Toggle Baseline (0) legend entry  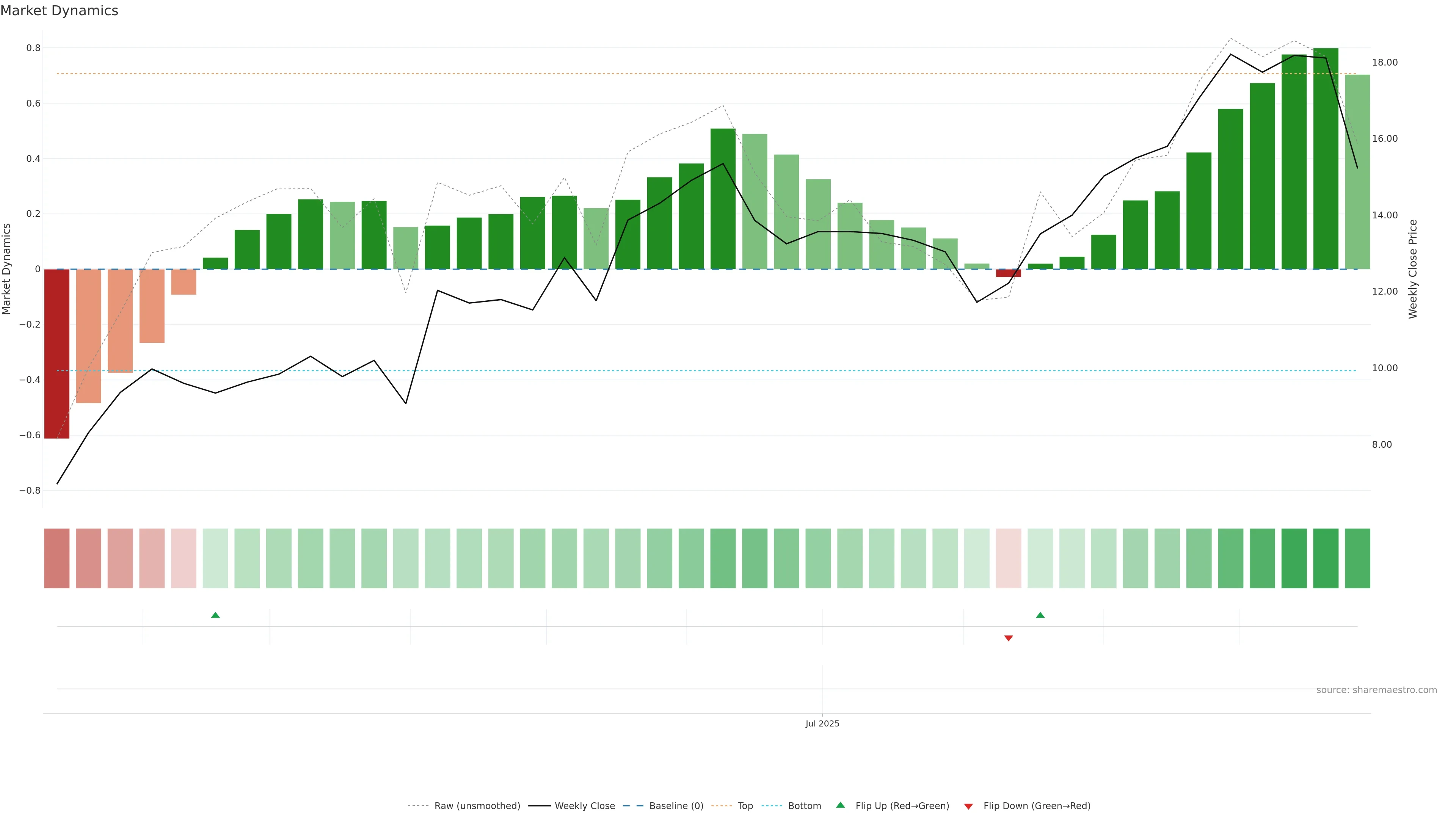point(676,806)
